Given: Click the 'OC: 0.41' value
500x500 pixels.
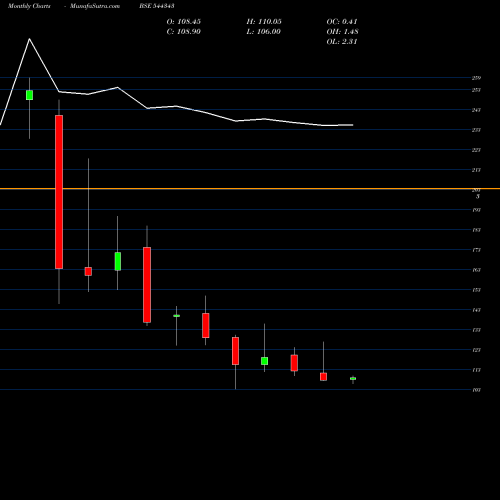Looking at the screenshot, I should pos(342,22).
